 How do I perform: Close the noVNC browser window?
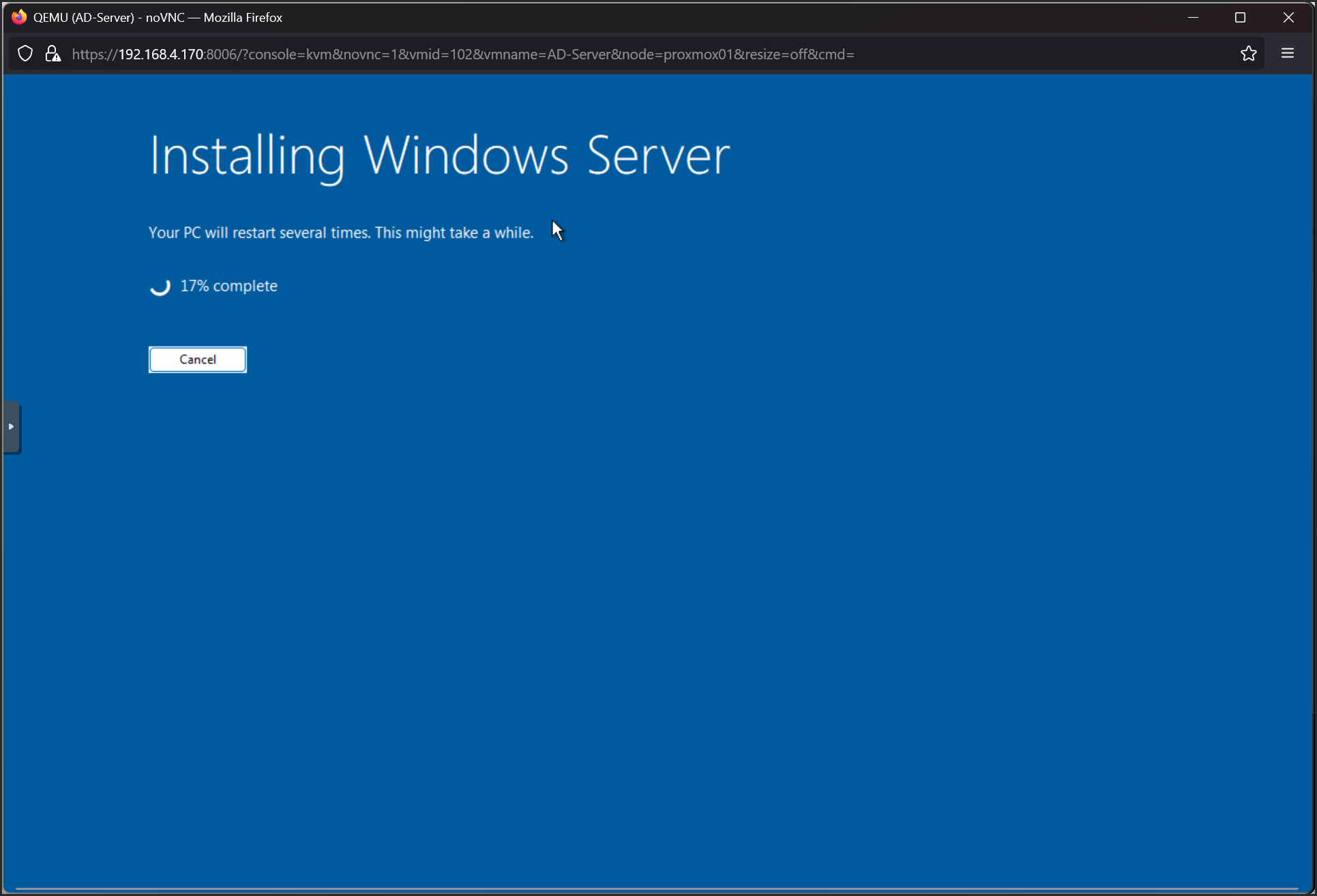(x=1288, y=17)
